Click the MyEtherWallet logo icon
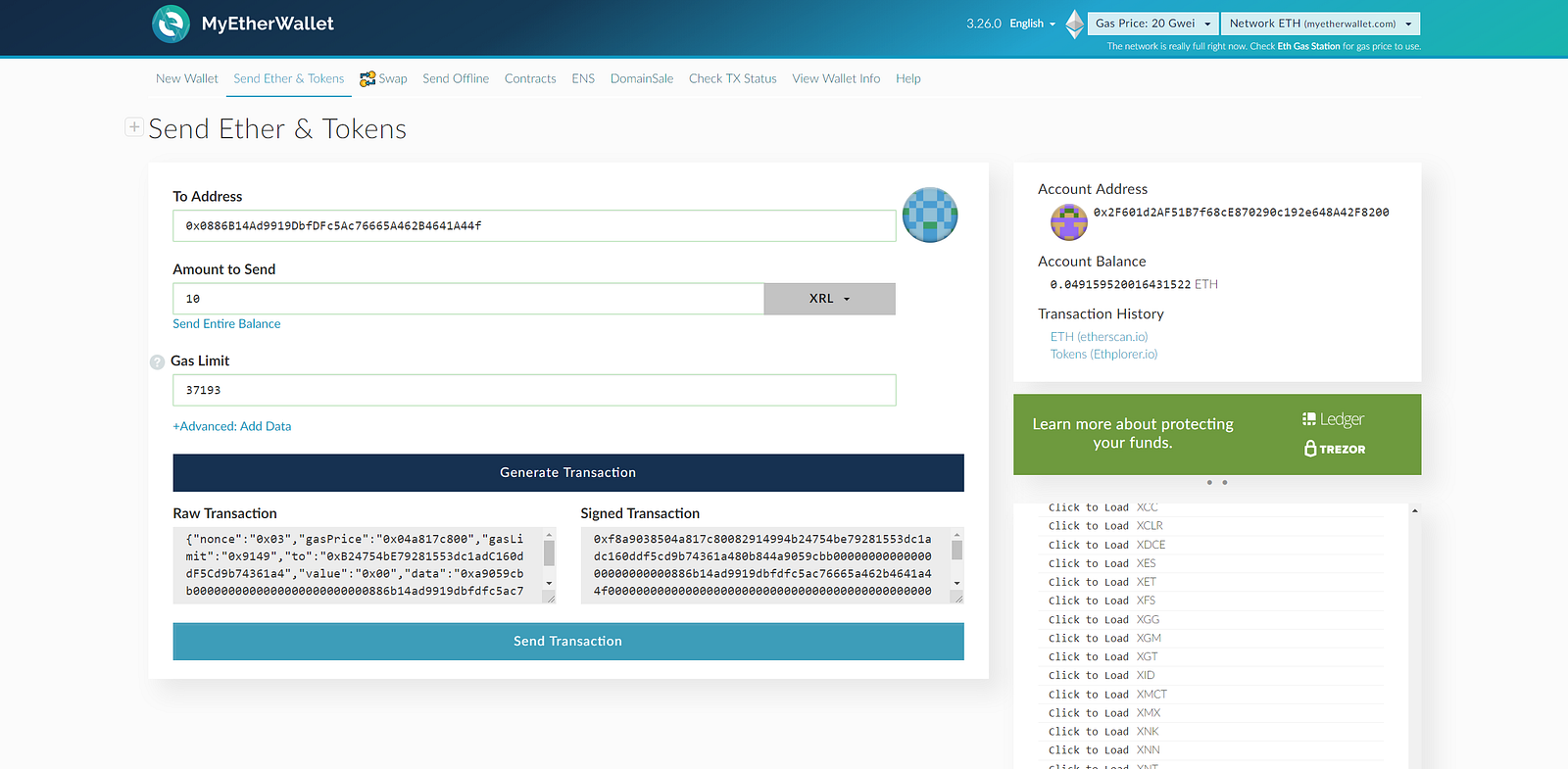Image resolution: width=1568 pixels, height=769 pixels. 171,24
